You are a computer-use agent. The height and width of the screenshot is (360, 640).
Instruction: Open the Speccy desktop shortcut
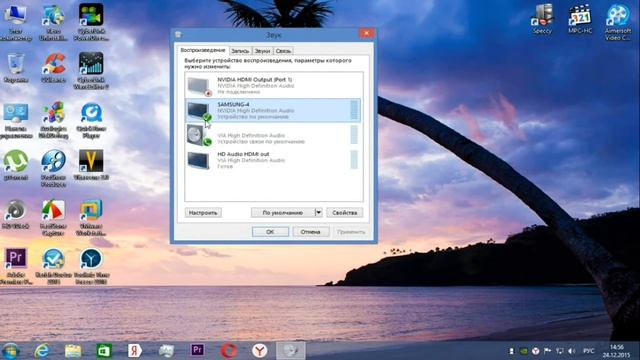coord(542,18)
